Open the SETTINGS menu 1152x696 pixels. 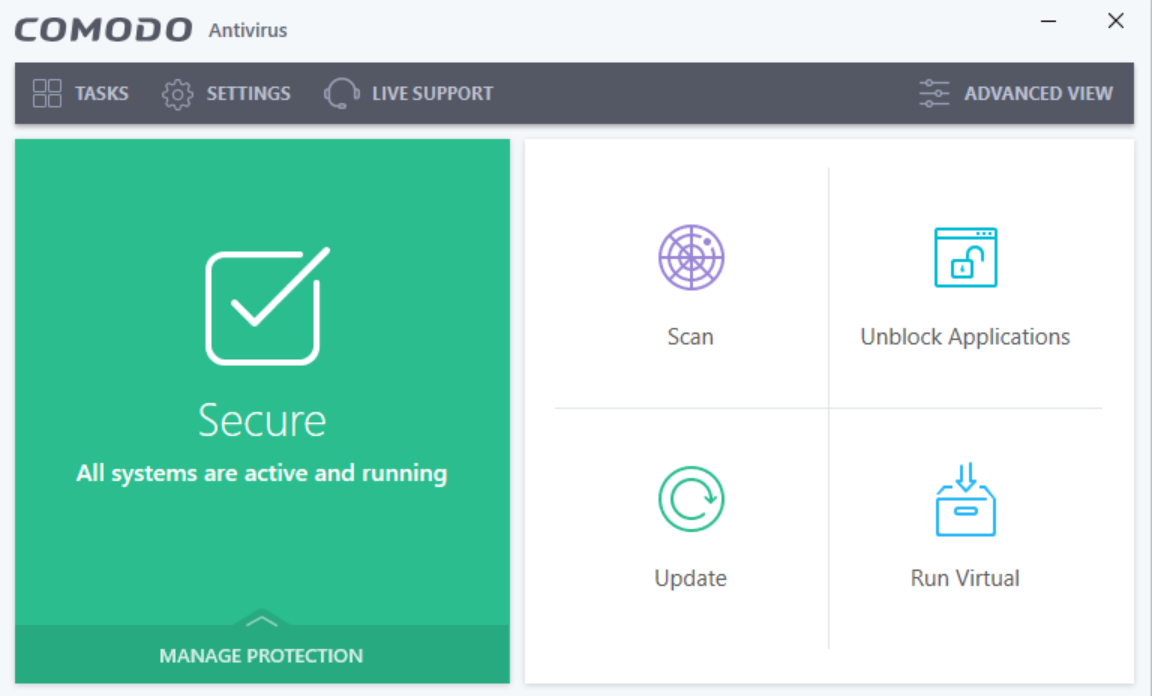[248, 93]
